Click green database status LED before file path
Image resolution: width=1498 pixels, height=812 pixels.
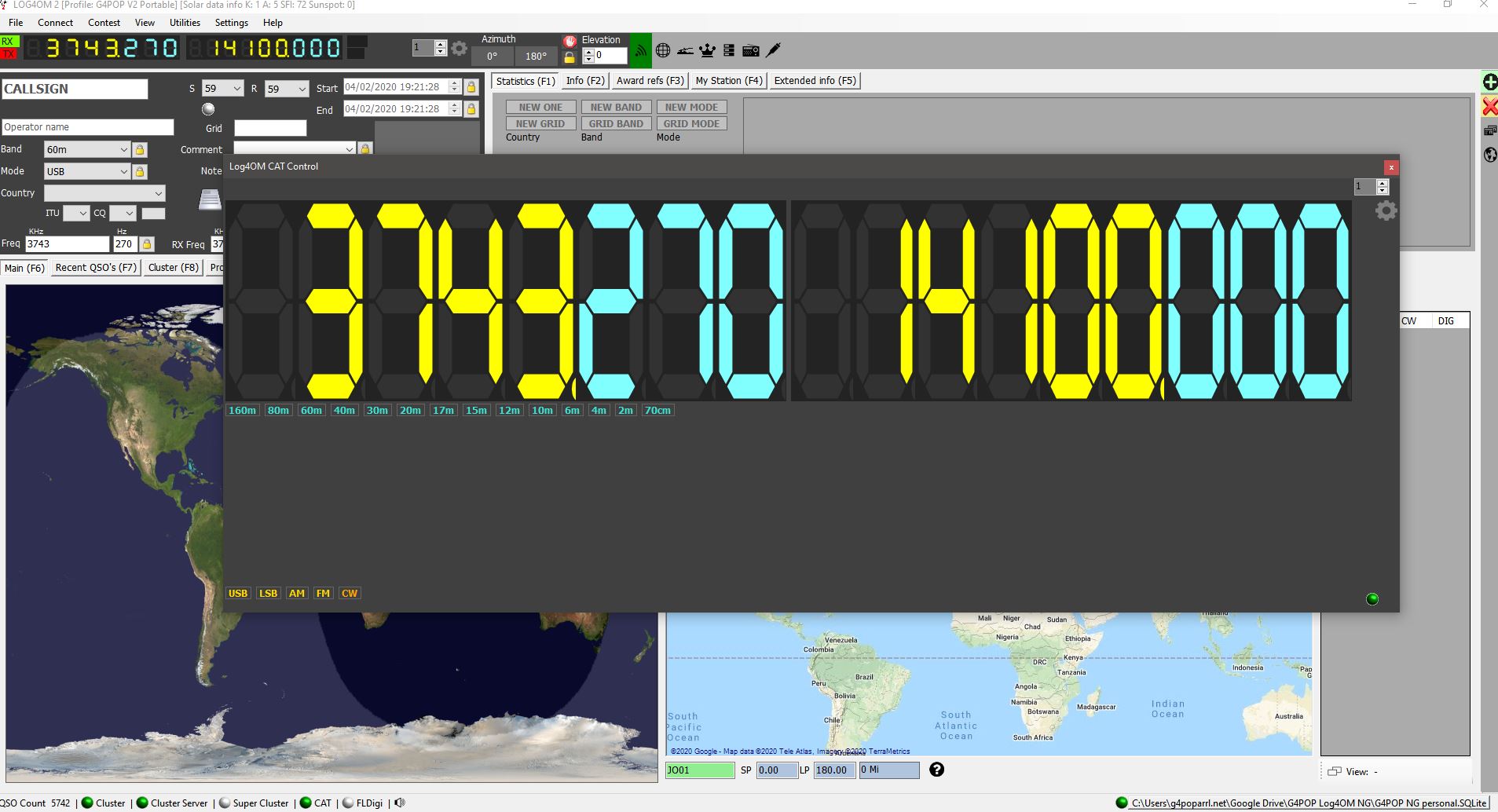click(x=1122, y=803)
